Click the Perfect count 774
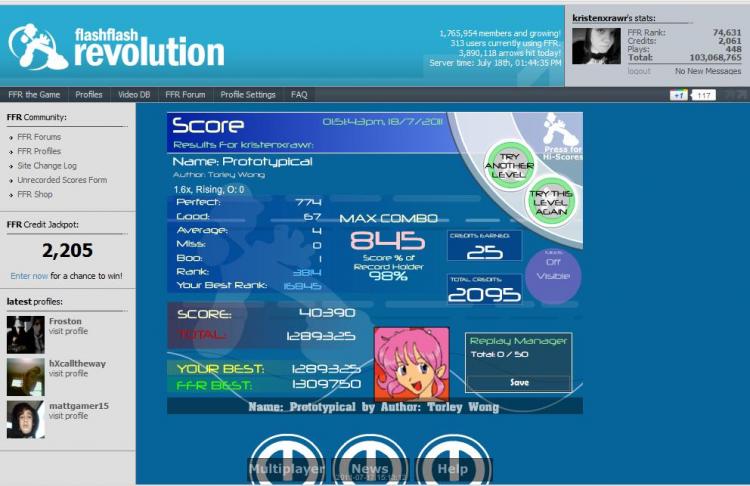The height and width of the screenshot is (486, 750). coord(309,202)
